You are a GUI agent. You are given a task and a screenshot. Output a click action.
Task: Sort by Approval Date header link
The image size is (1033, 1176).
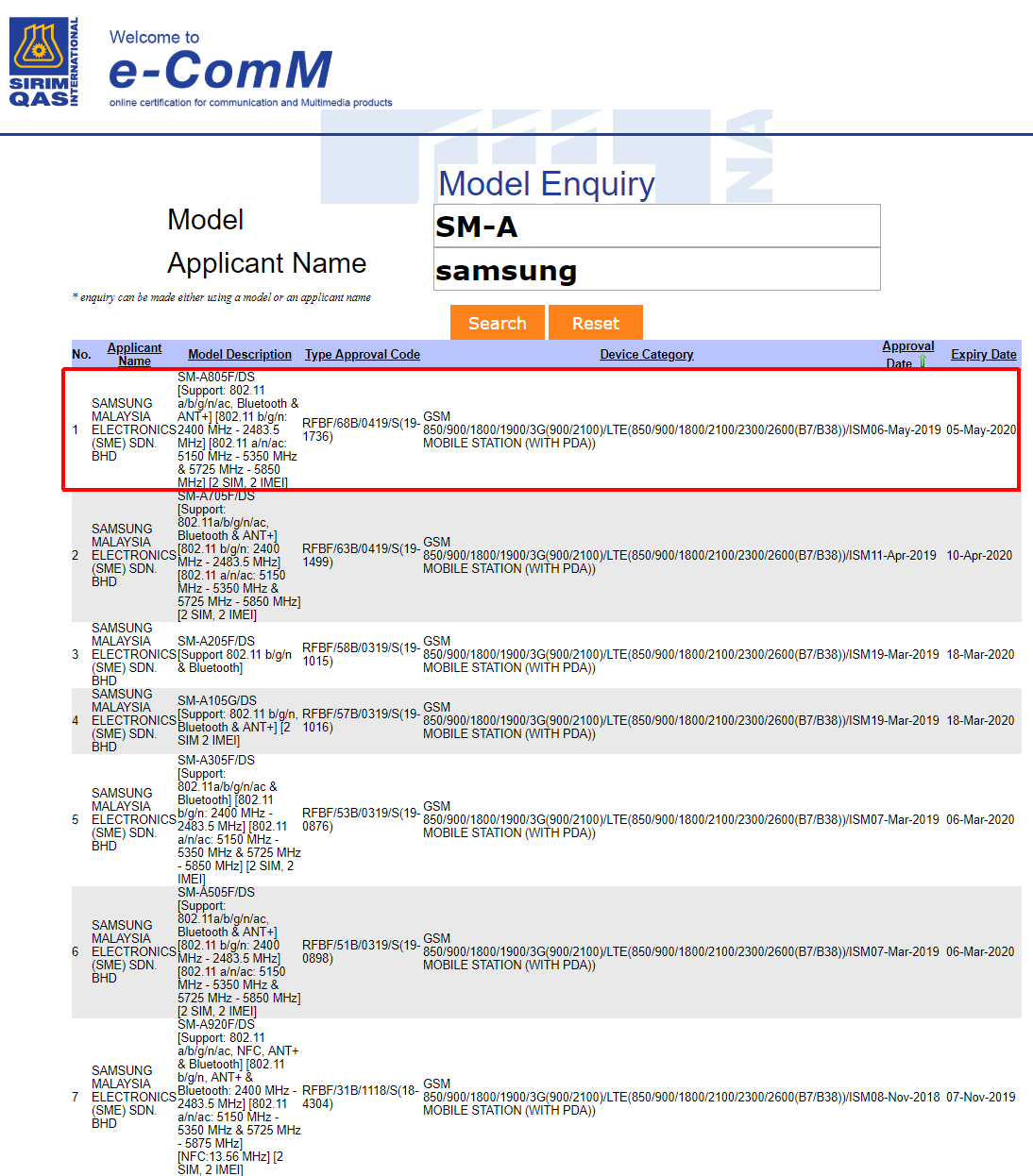point(906,347)
